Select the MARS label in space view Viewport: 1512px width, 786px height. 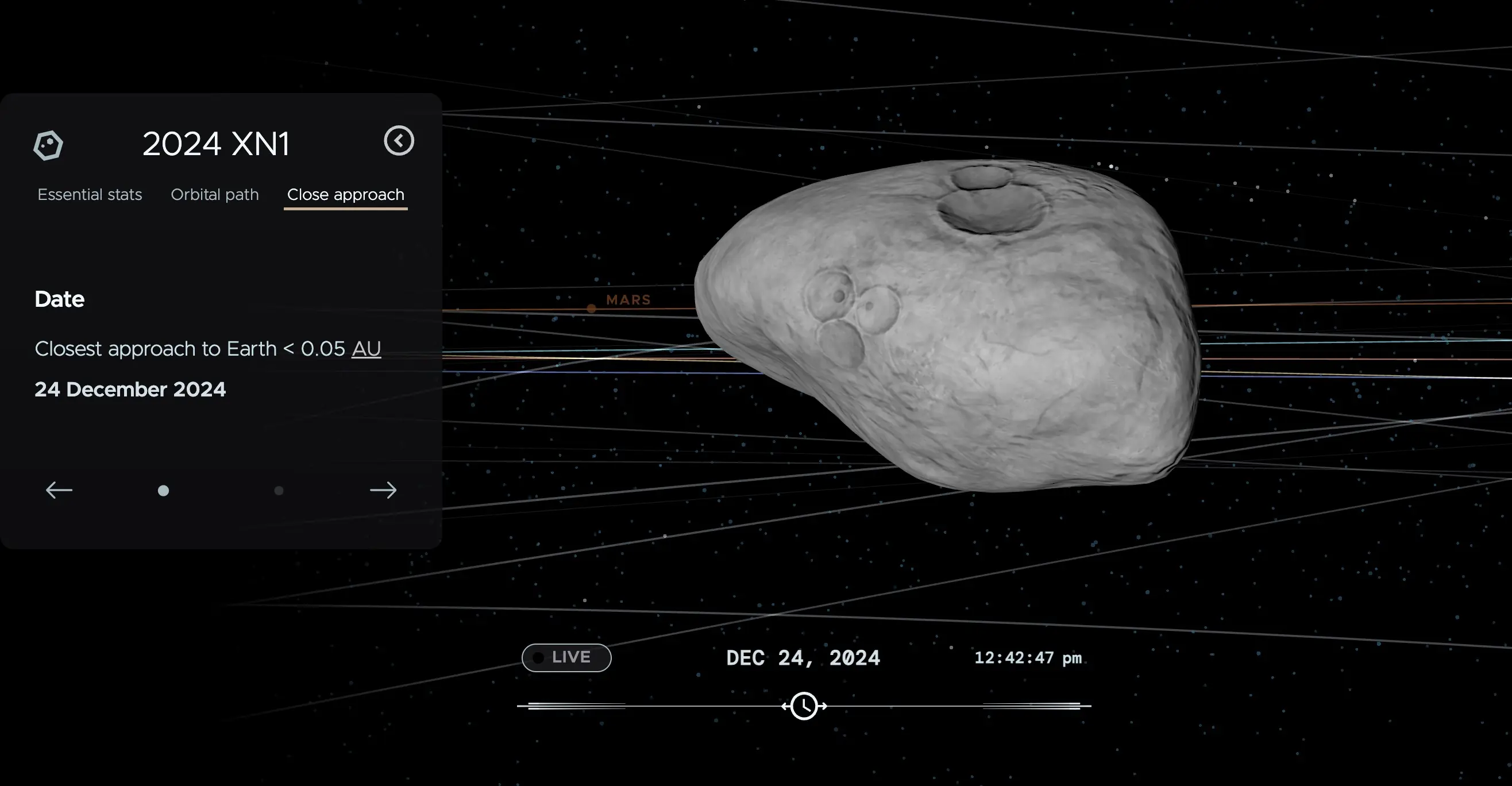tap(628, 300)
